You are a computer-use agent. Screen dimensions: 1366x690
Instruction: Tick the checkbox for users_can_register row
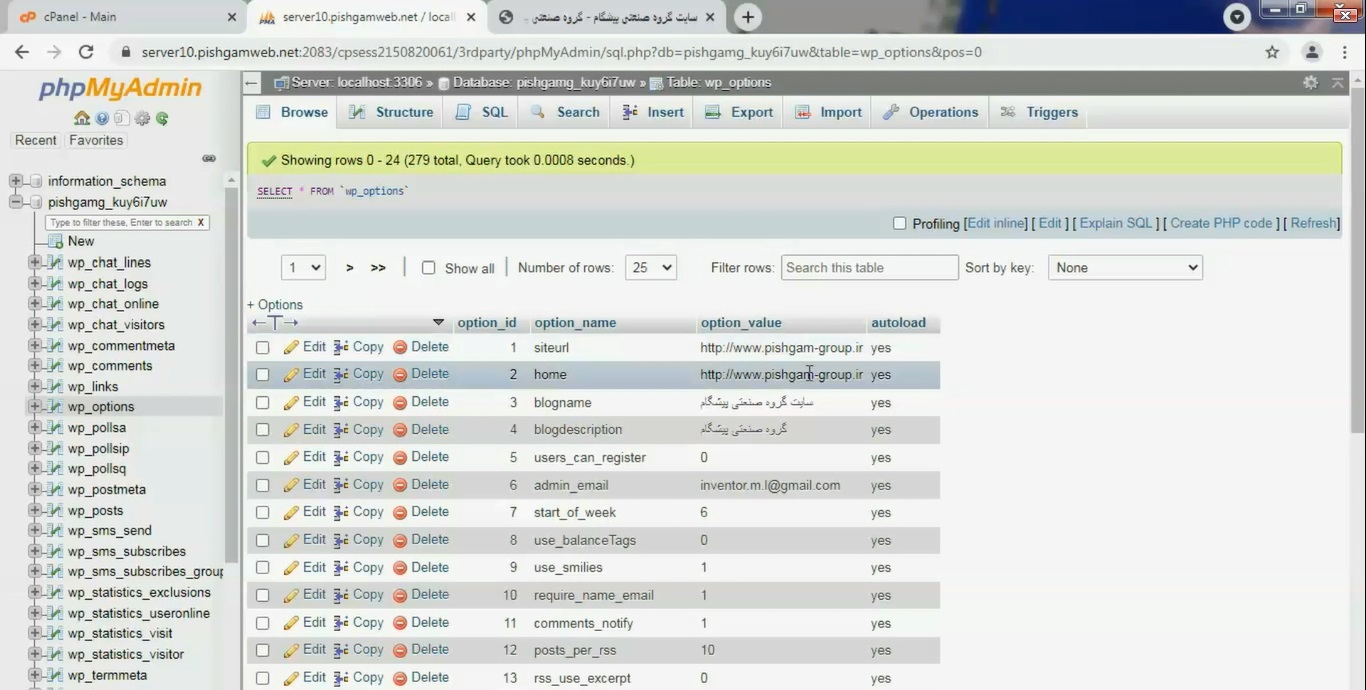[262, 458]
